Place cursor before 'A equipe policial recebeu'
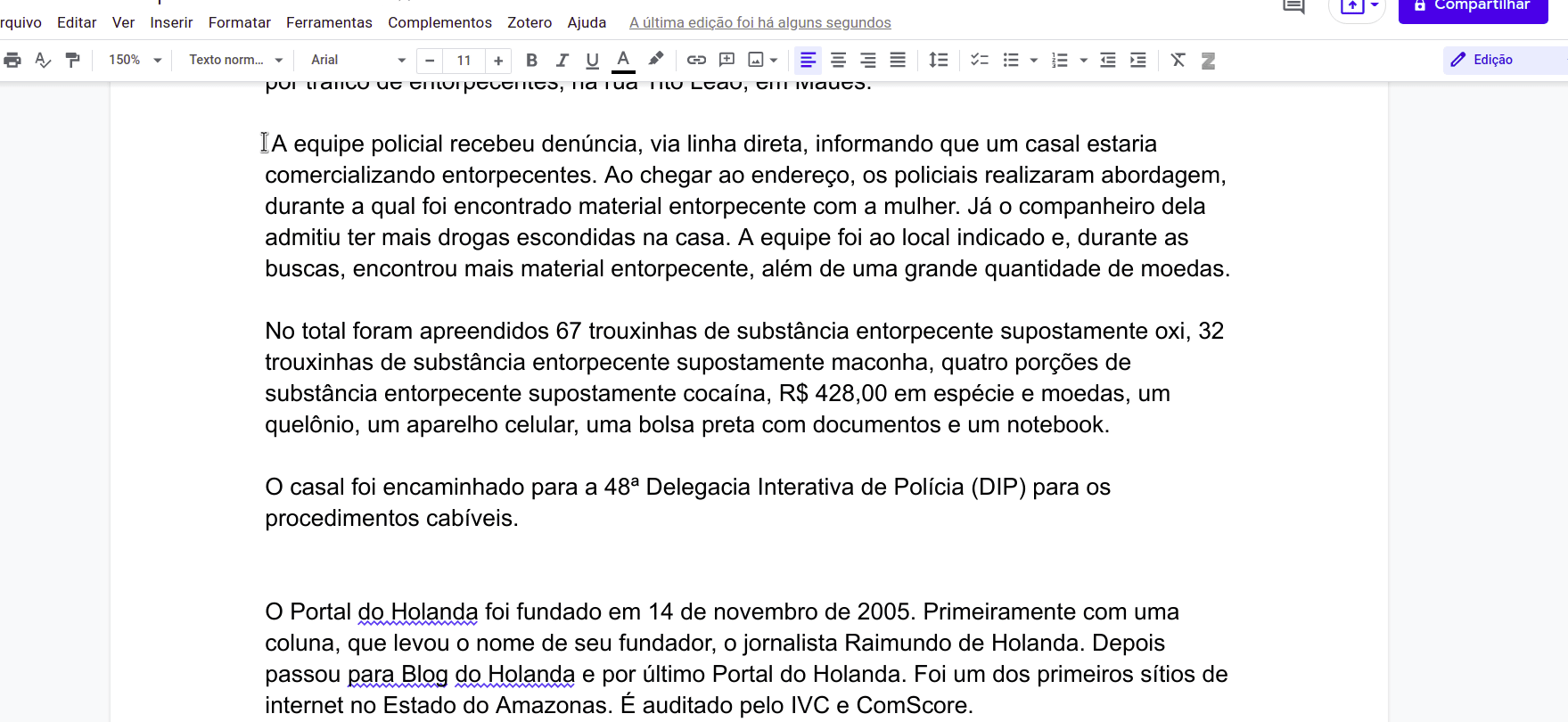Image resolution: width=1568 pixels, height=722 pixels. (270, 144)
